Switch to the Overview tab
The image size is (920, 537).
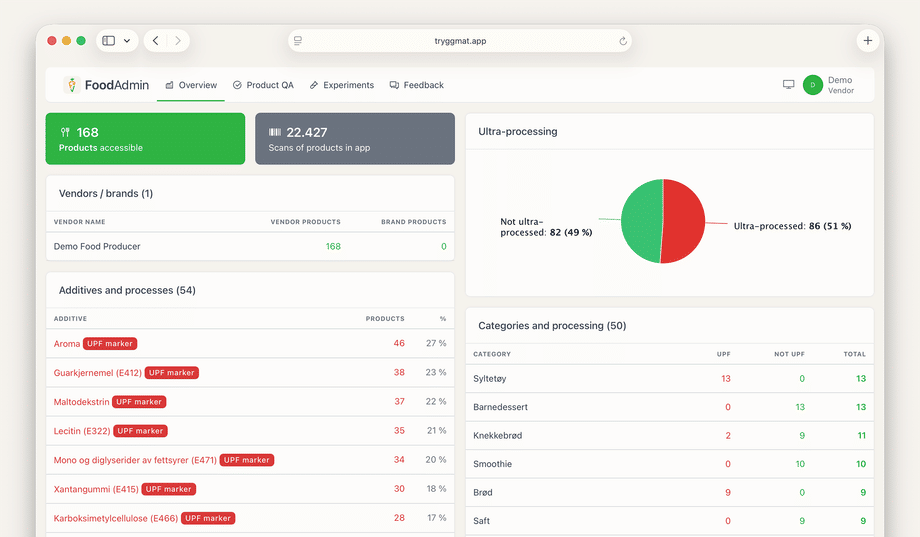click(191, 85)
